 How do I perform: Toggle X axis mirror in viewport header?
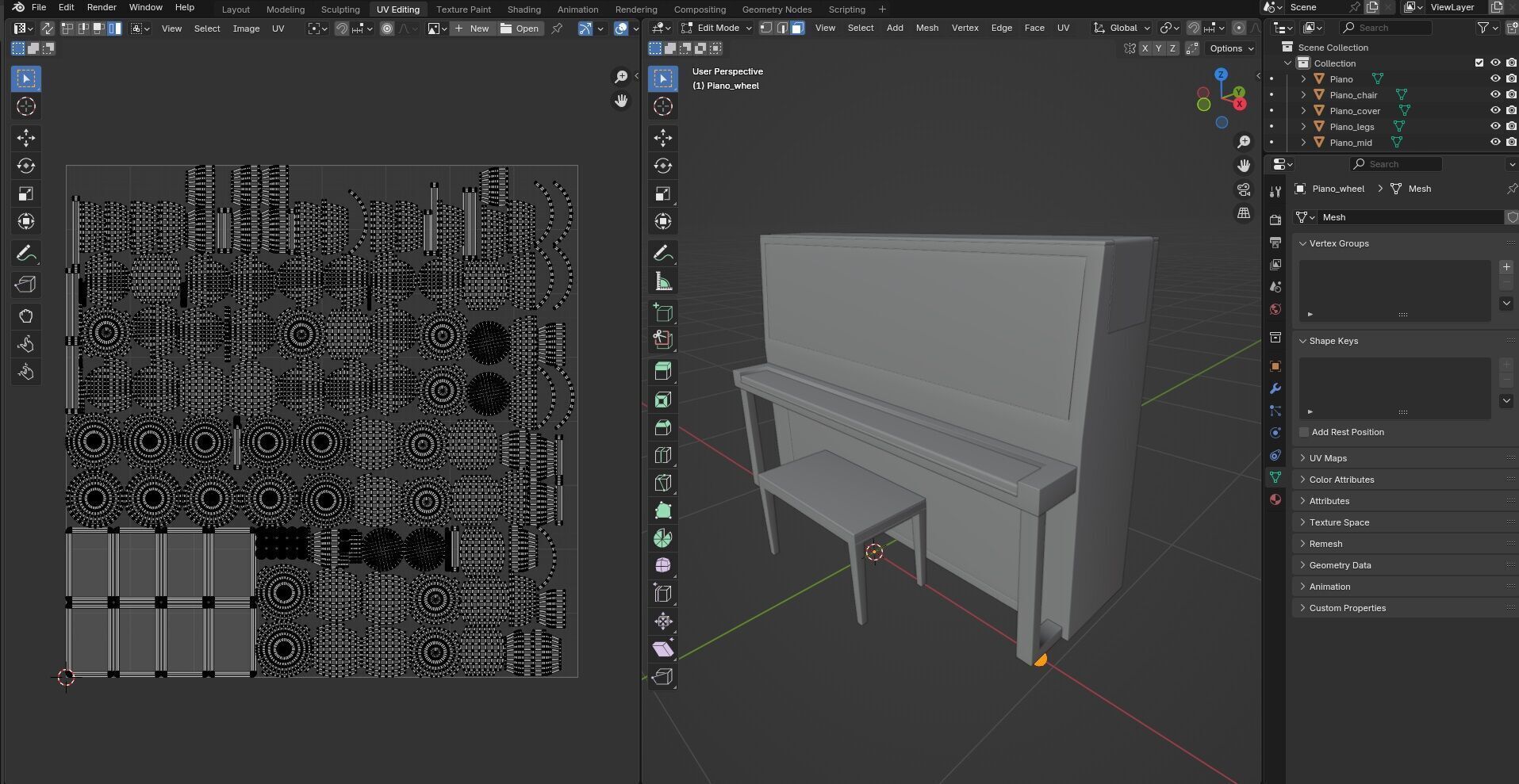[1145, 48]
